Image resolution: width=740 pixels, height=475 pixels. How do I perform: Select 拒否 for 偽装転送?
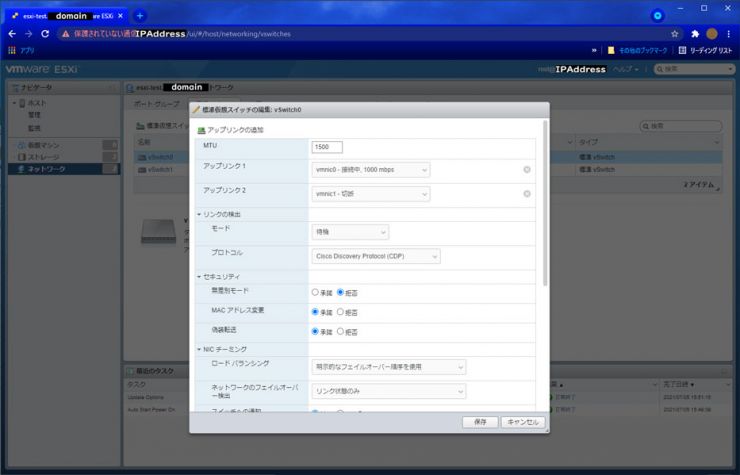(x=340, y=331)
